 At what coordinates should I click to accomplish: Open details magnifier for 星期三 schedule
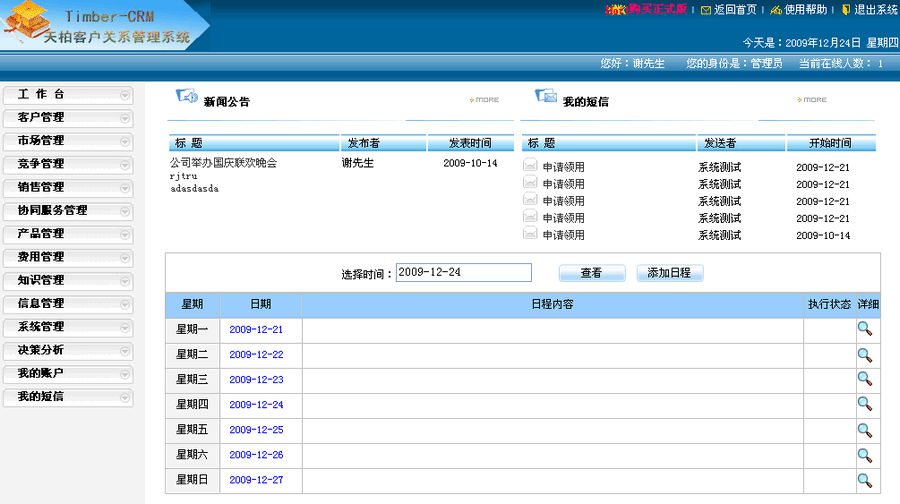click(865, 379)
